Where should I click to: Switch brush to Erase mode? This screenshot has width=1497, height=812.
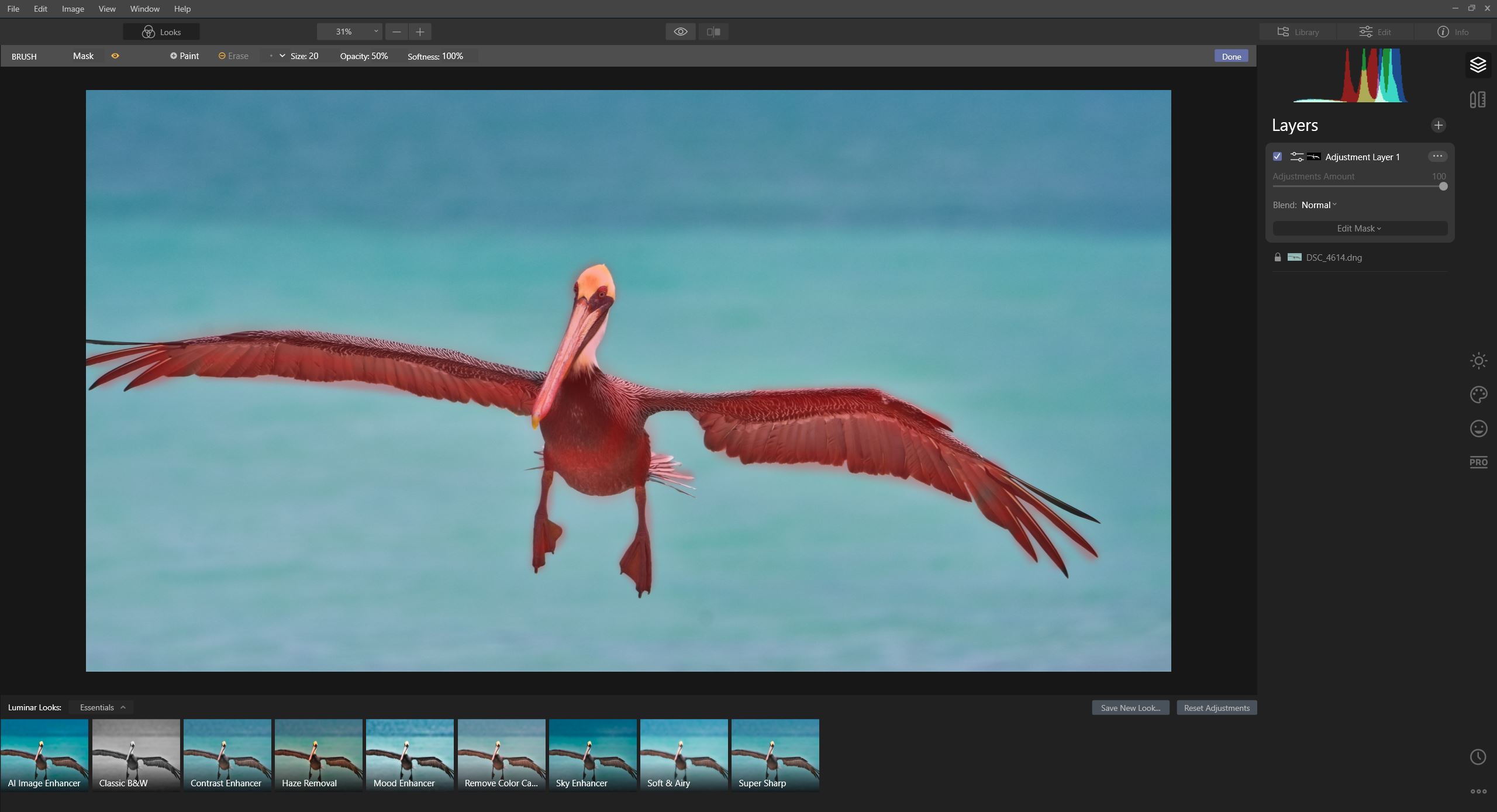[233, 56]
